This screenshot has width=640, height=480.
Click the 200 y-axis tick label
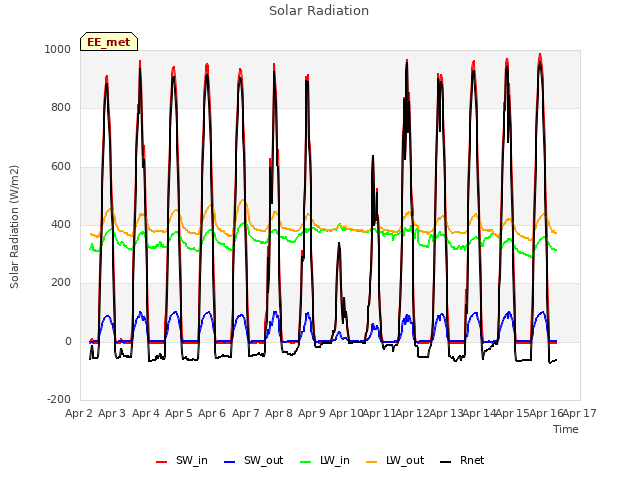(61, 282)
